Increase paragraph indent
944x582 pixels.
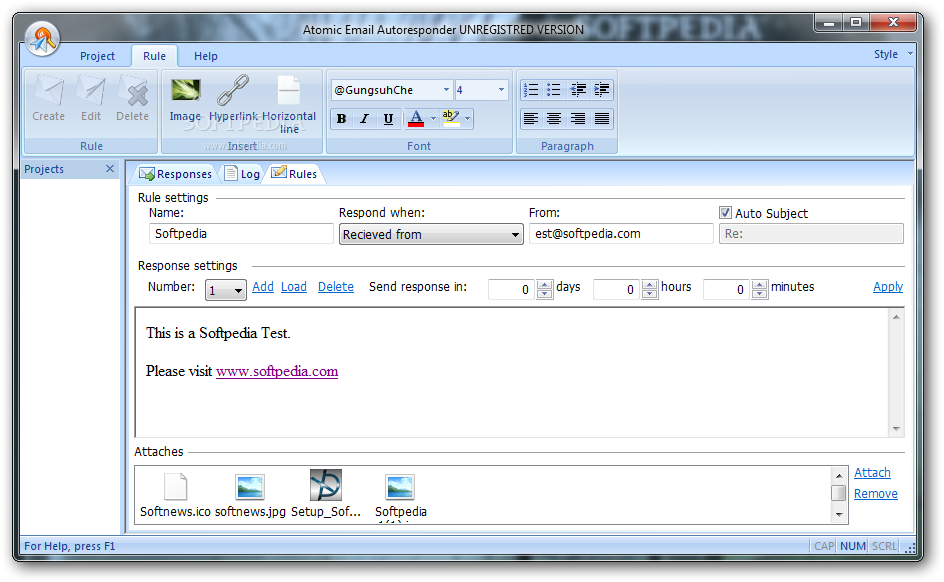601,90
